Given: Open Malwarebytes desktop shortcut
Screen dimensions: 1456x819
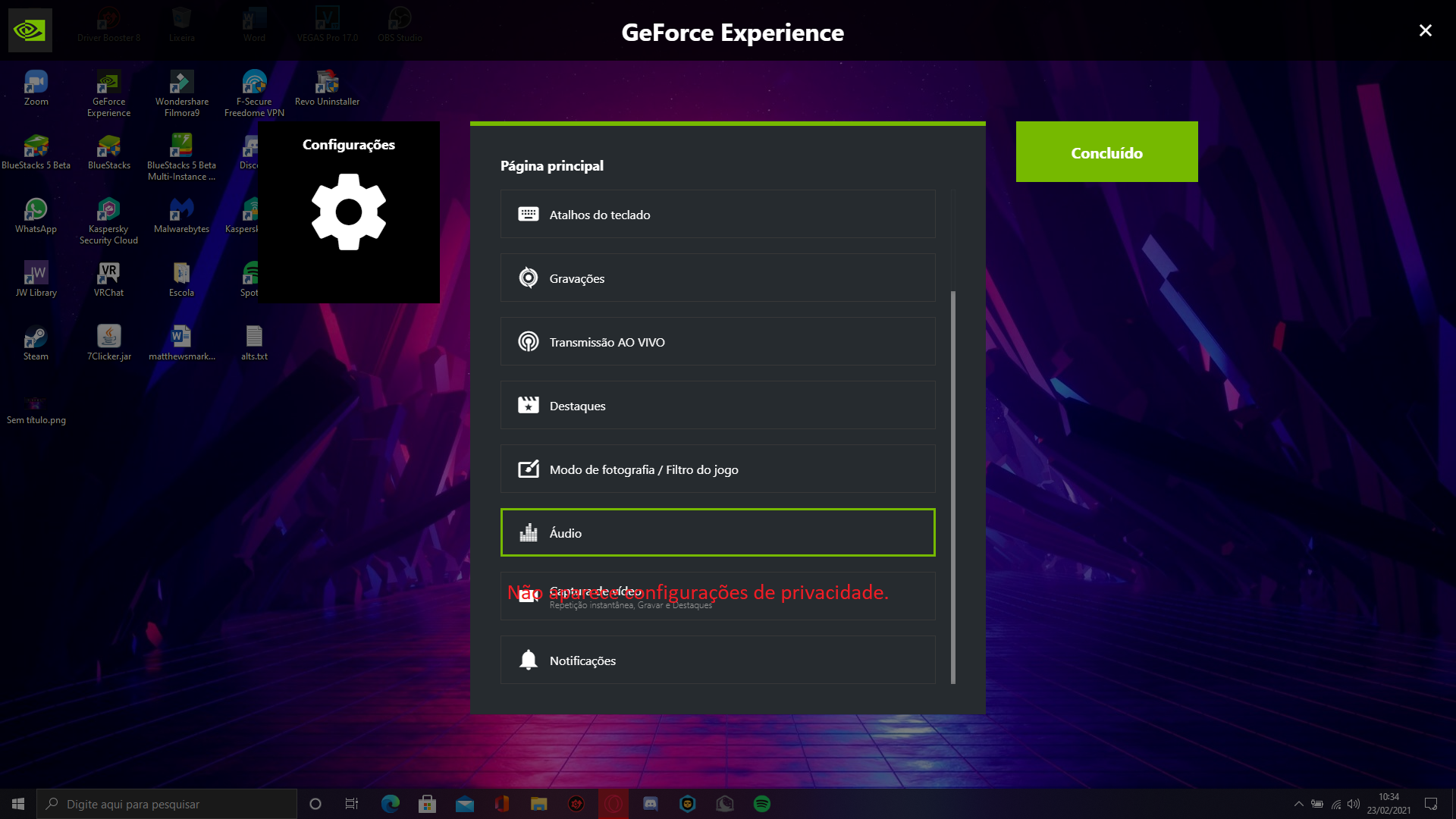Looking at the screenshot, I should click(x=182, y=215).
